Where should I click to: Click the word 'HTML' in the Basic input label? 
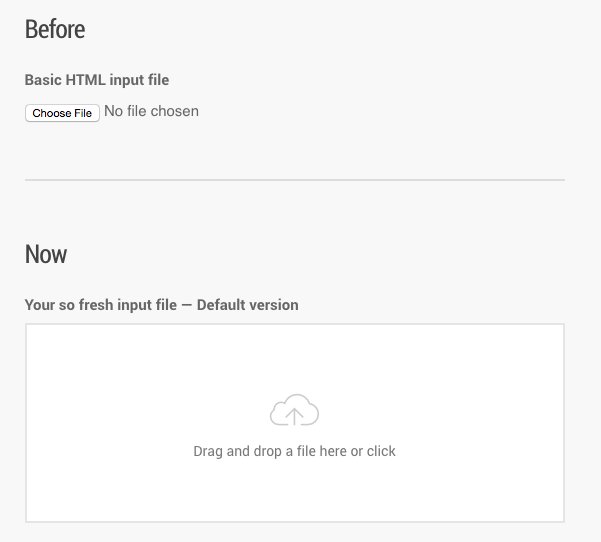[85, 80]
